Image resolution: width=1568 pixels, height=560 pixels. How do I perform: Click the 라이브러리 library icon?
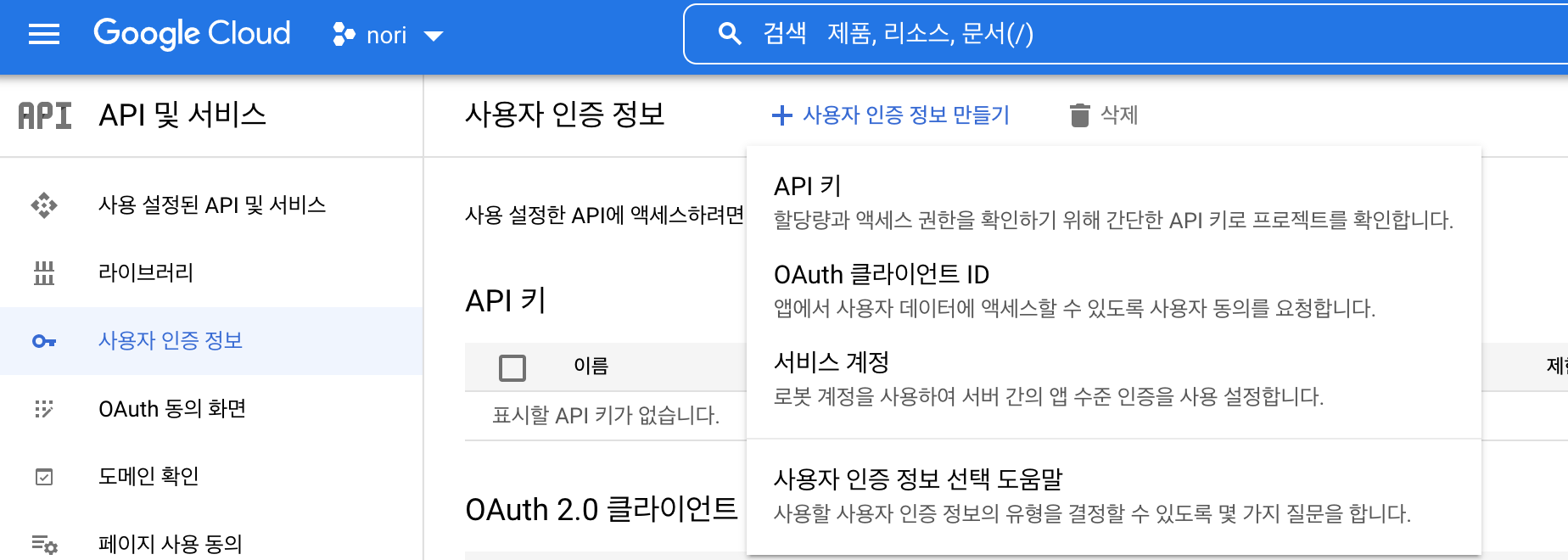point(44,273)
